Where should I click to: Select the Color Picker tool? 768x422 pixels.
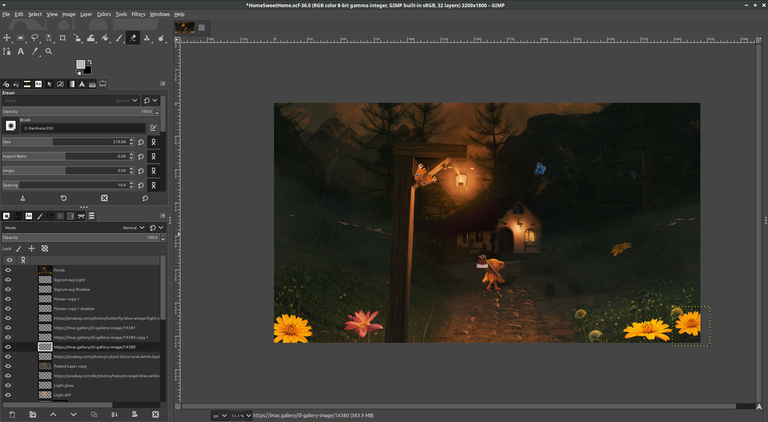35,51
